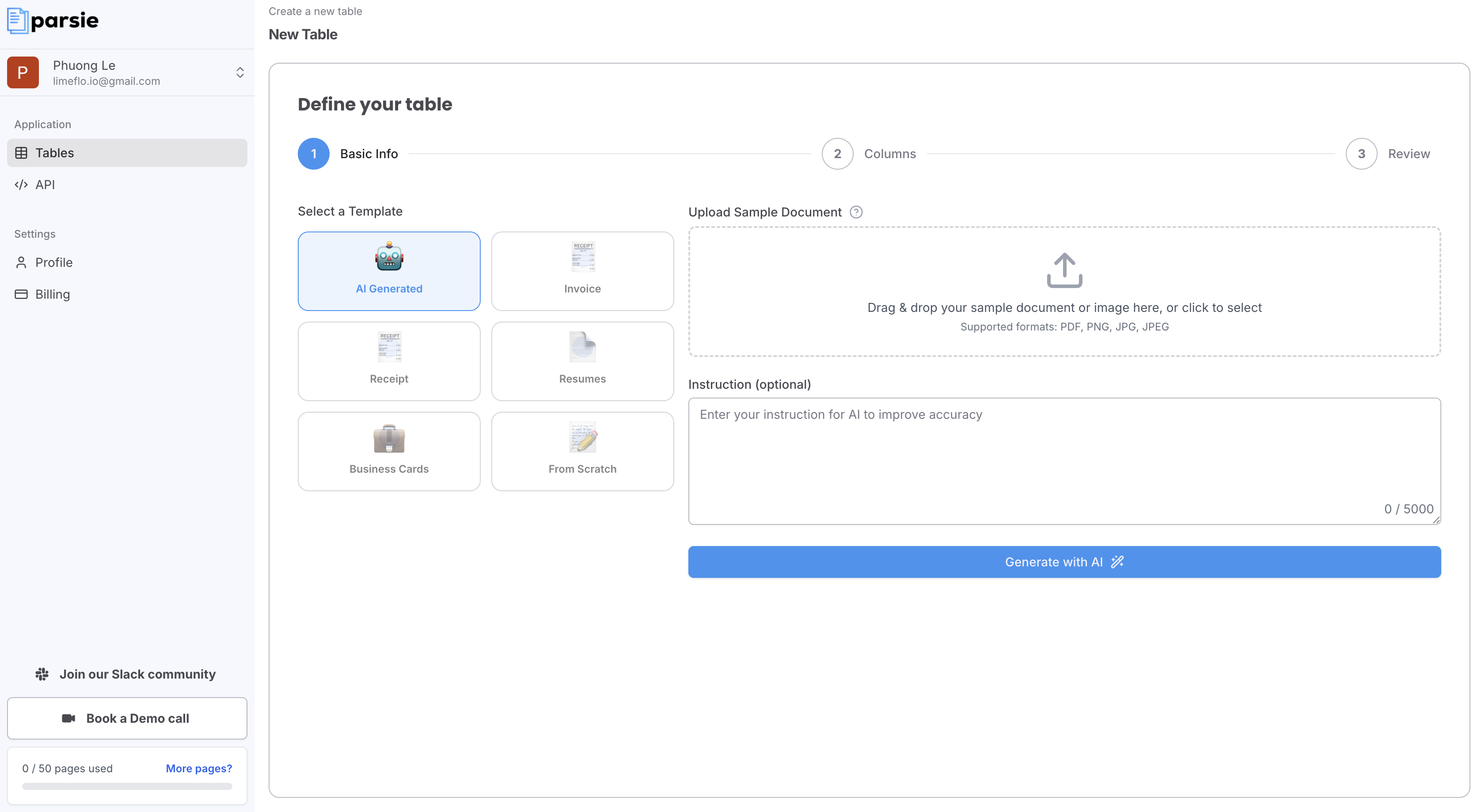Click the pages used progress bar
The image size is (1481, 812).
[x=127, y=786]
